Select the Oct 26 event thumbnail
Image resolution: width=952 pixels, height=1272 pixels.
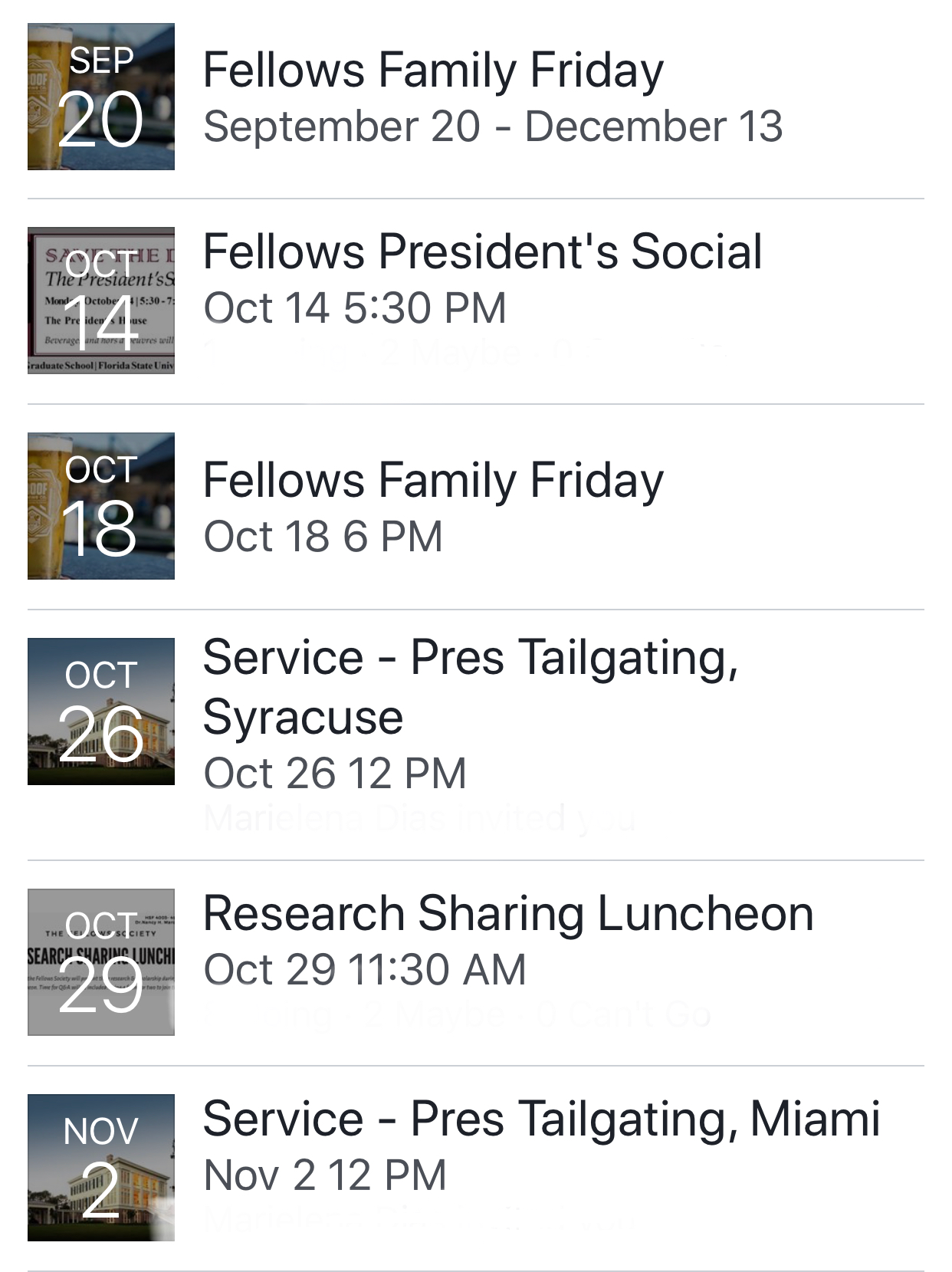pos(101,712)
